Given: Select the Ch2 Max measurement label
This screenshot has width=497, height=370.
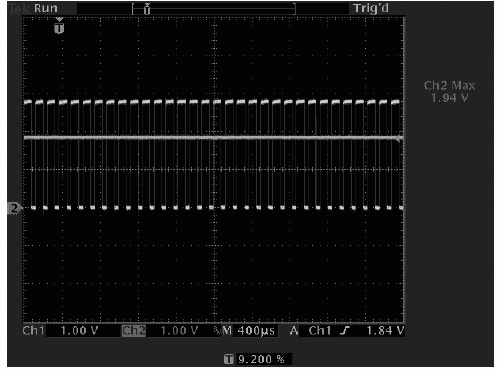Looking at the screenshot, I should (449, 86).
